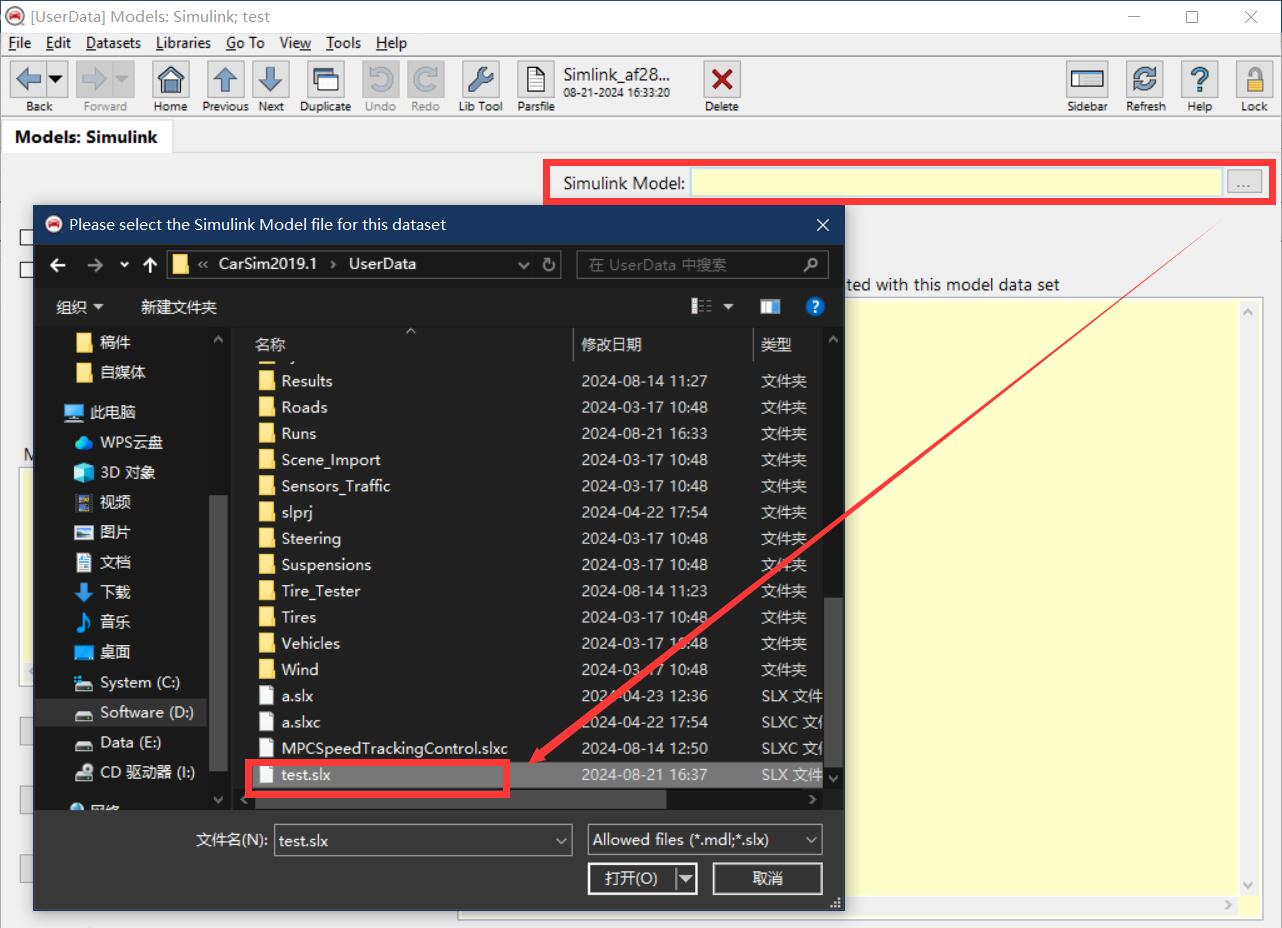Image resolution: width=1282 pixels, height=928 pixels.
Task: Open the Libraries menu
Action: (x=183, y=43)
